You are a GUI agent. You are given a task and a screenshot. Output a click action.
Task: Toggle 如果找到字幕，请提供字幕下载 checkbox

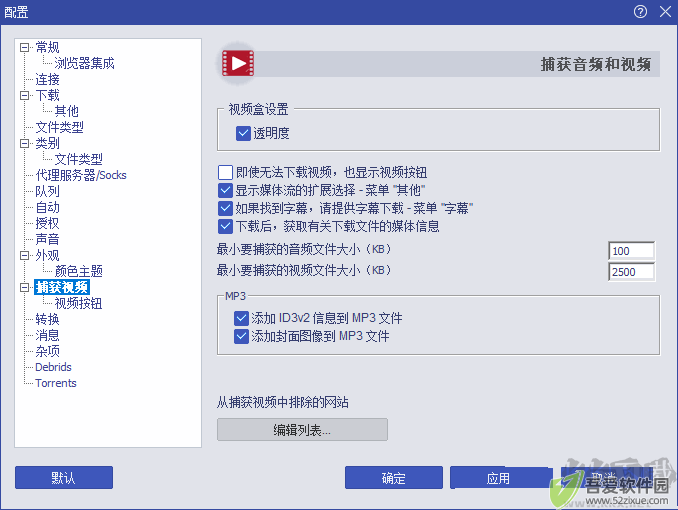click(x=225, y=208)
